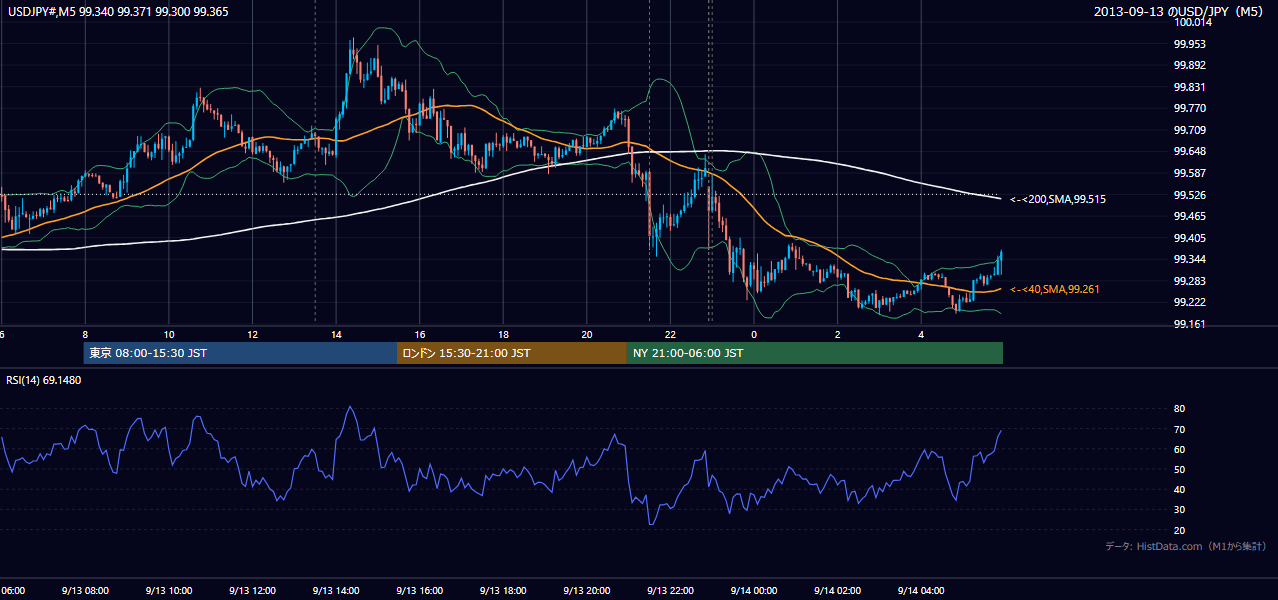Click the 99.222 price axis label
The image size is (1278, 600).
1190,303
